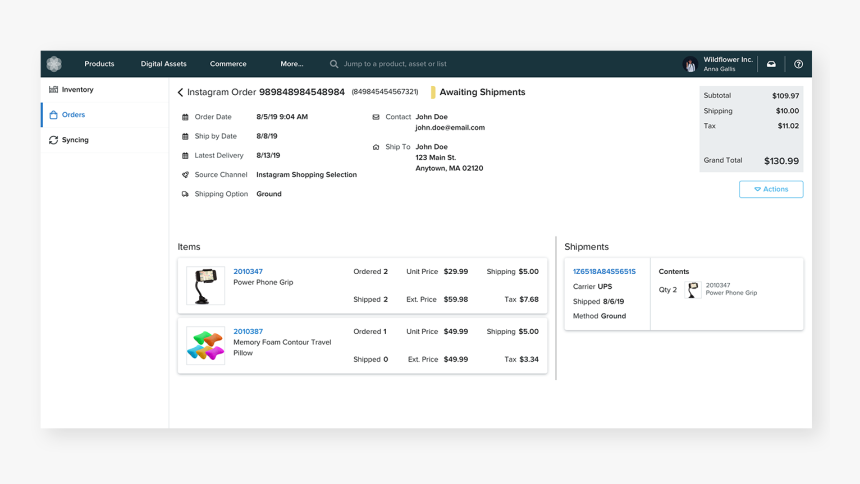Click the Syncing sidebar icon
This screenshot has height=484, width=860.
pos(53,140)
